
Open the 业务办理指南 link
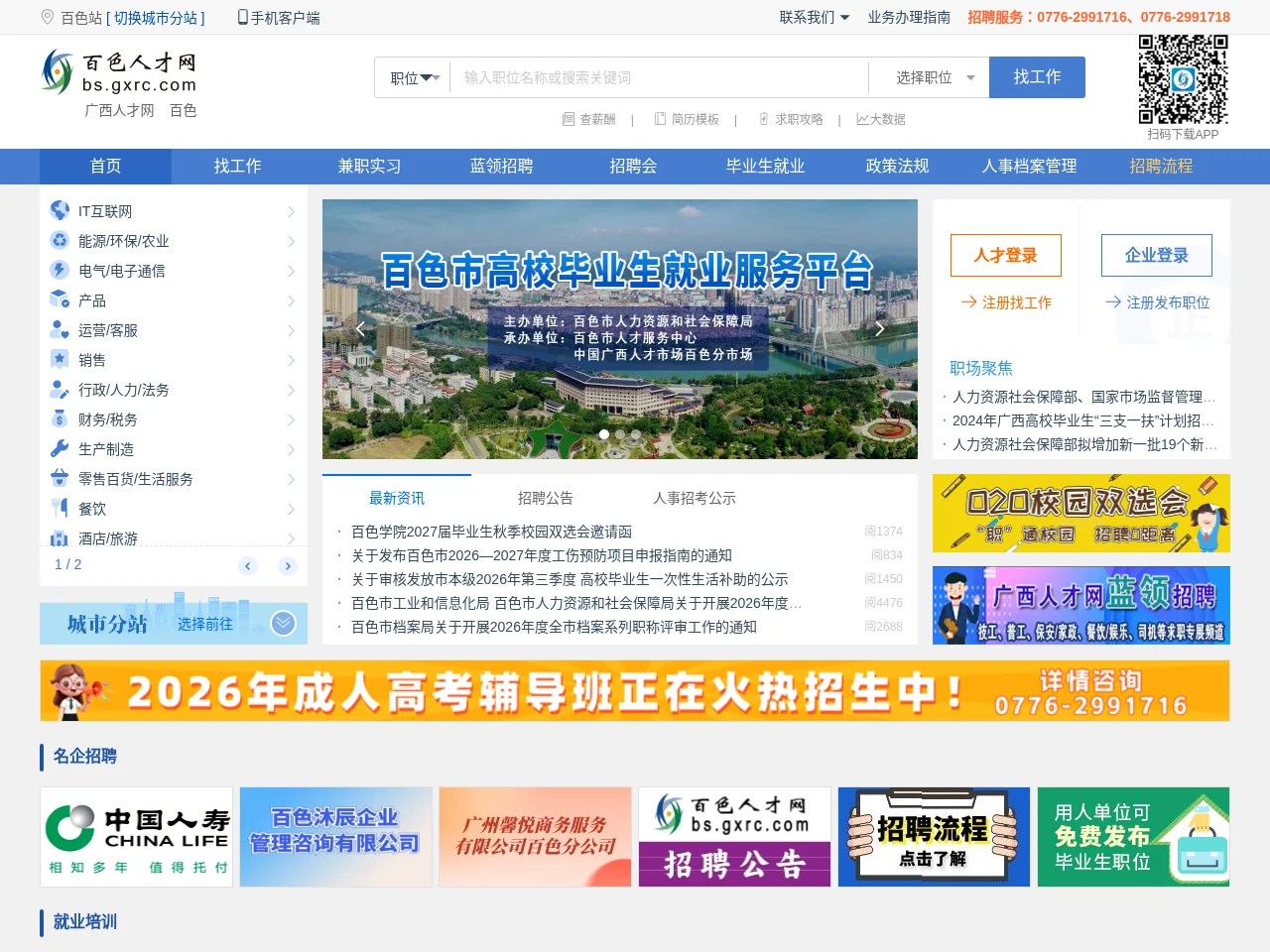pyautogui.click(x=909, y=17)
